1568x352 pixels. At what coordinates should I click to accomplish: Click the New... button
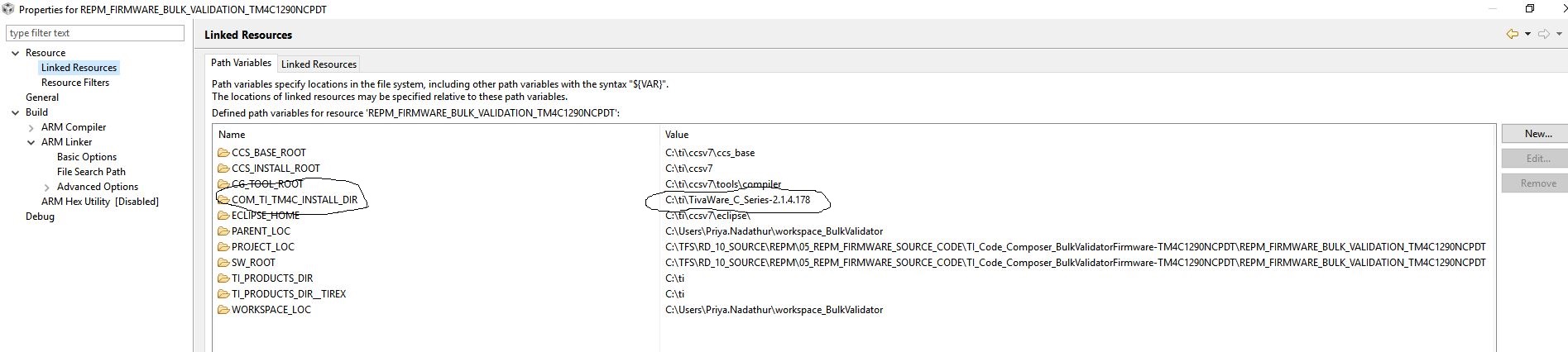(x=1537, y=134)
